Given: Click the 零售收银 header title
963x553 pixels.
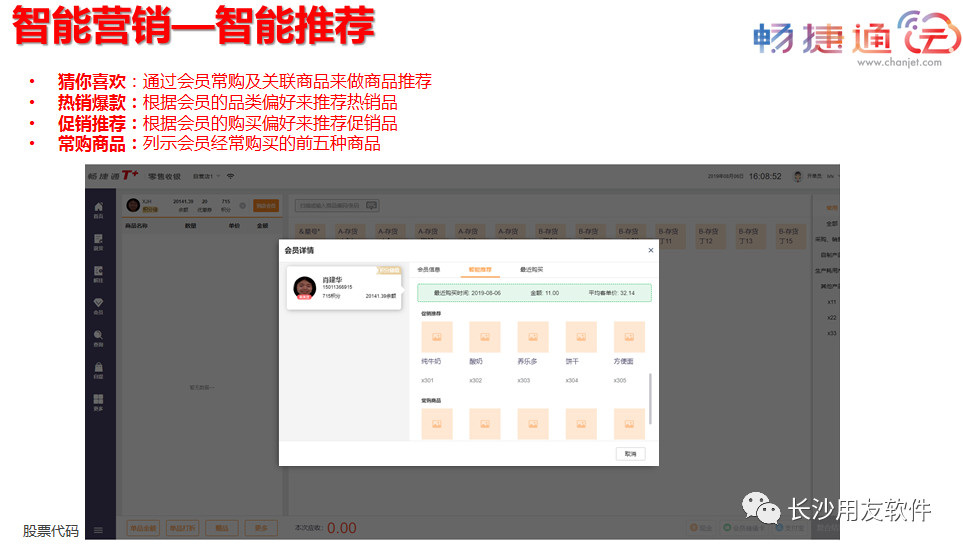Looking at the screenshot, I should (x=165, y=176).
